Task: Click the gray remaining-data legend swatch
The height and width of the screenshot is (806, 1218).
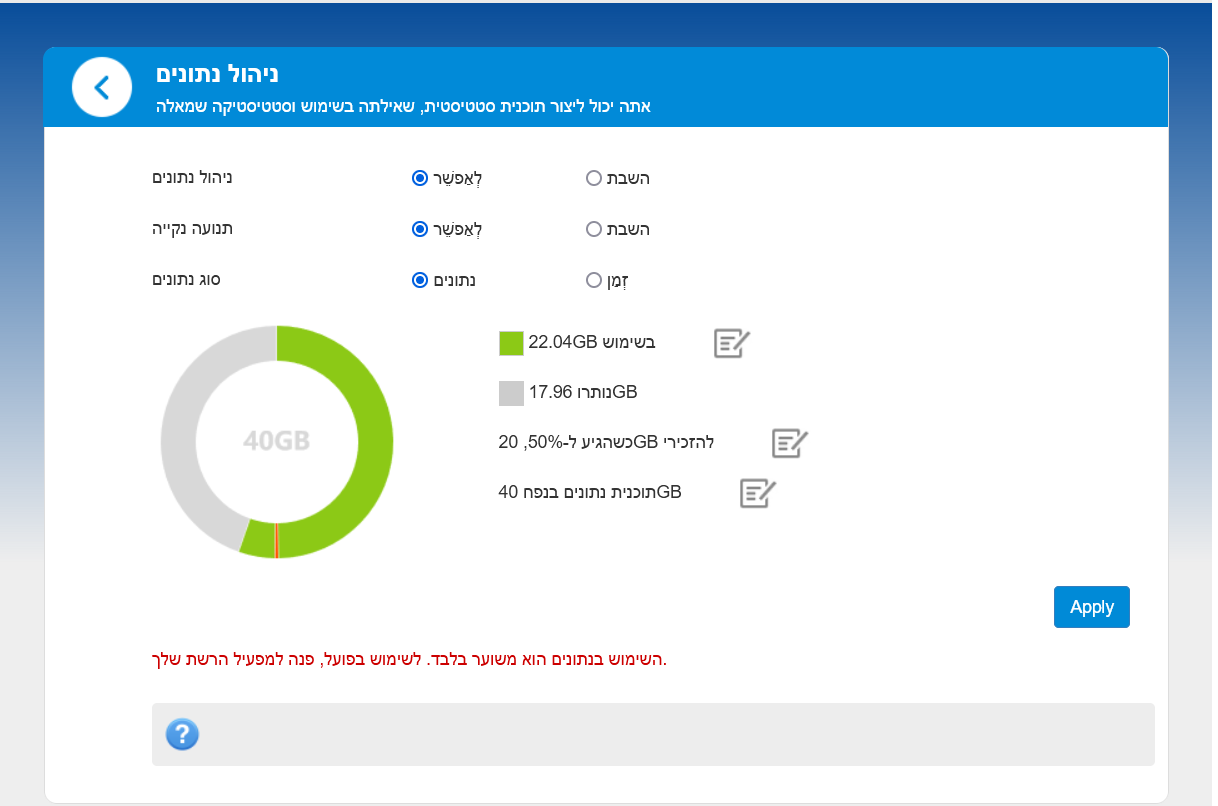Action: coord(511,393)
